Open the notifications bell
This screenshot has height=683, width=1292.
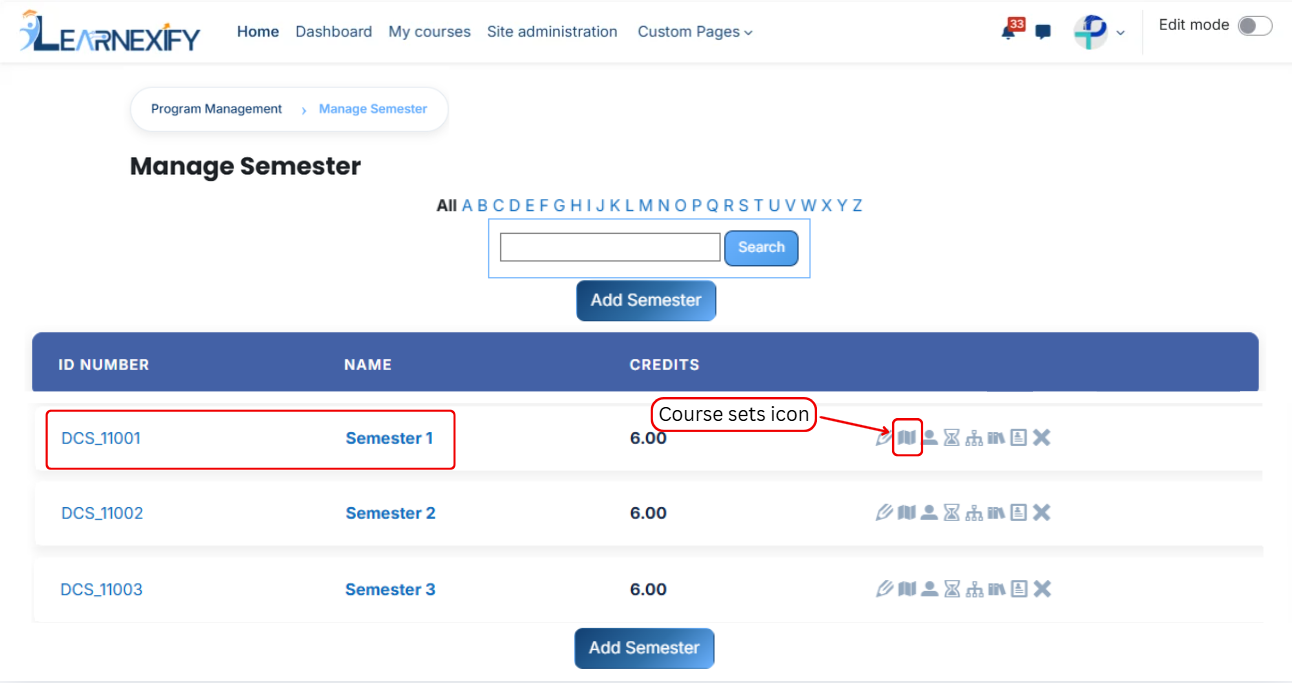click(1009, 31)
